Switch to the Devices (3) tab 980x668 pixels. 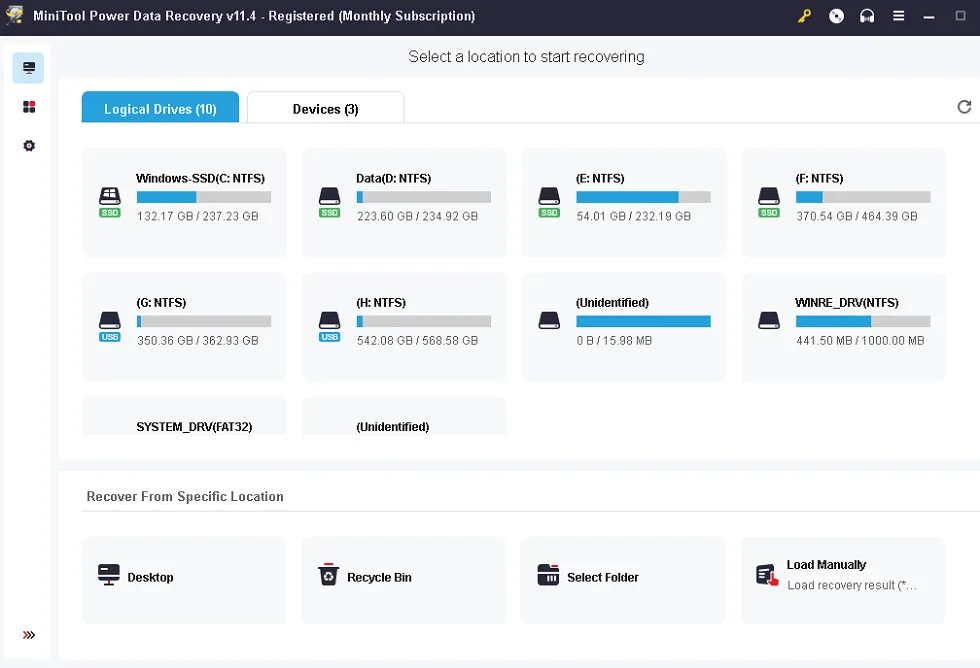(x=325, y=109)
